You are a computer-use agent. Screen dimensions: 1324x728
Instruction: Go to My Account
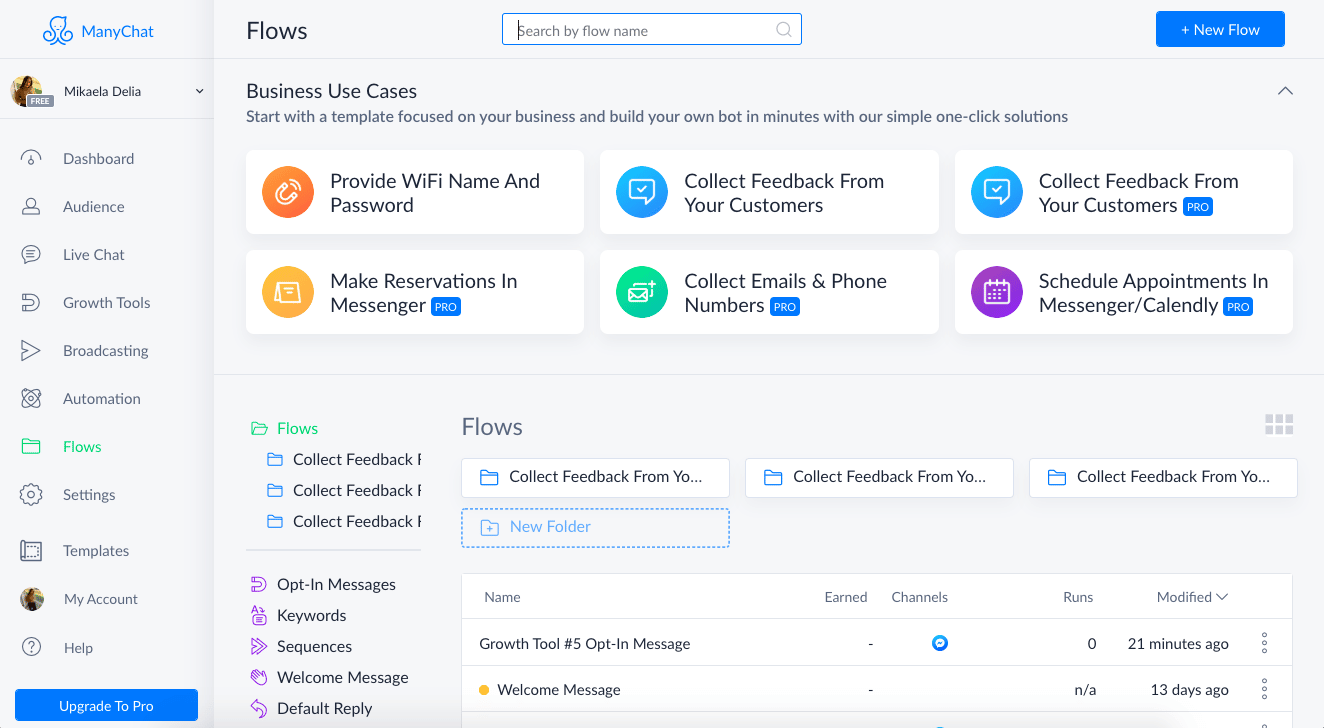click(101, 599)
